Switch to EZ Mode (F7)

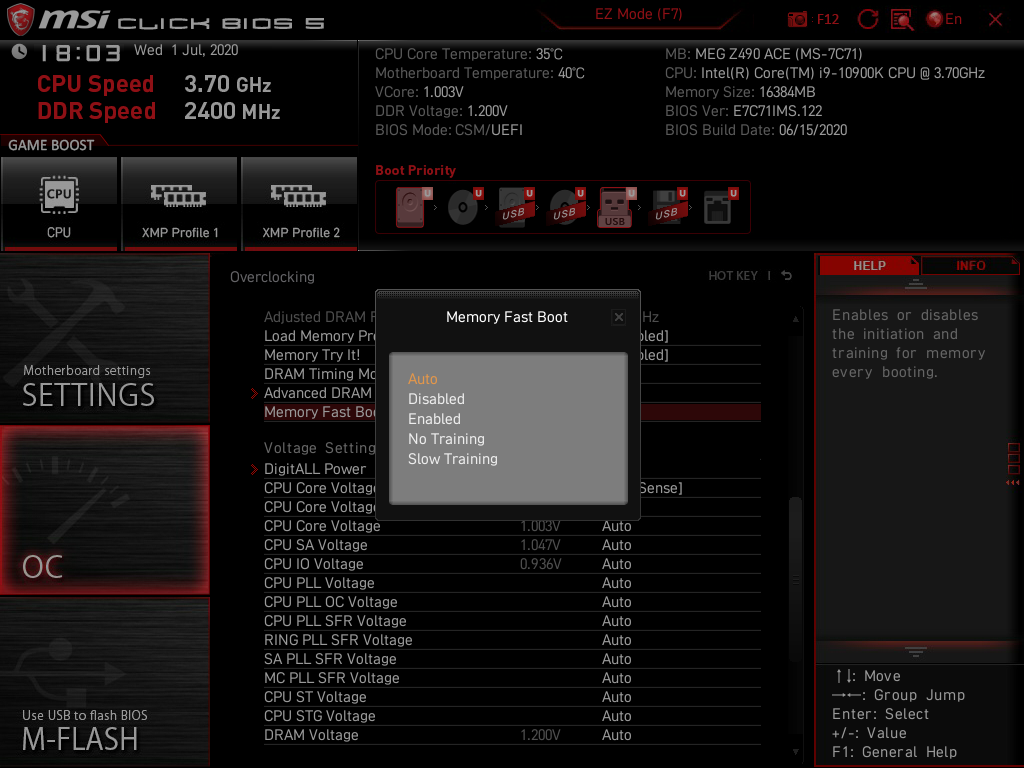point(640,14)
